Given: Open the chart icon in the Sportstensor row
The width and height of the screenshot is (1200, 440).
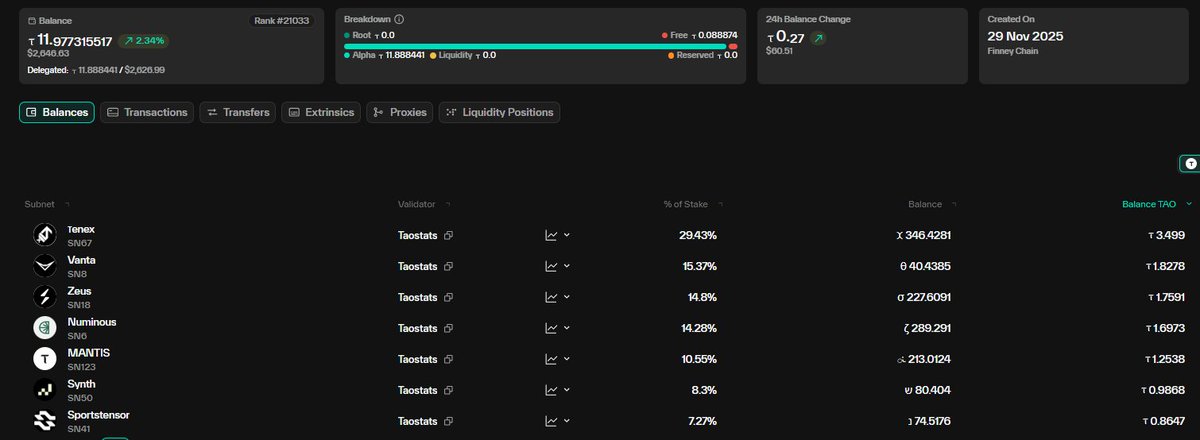Looking at the screenshot, I should coord(551,421).
